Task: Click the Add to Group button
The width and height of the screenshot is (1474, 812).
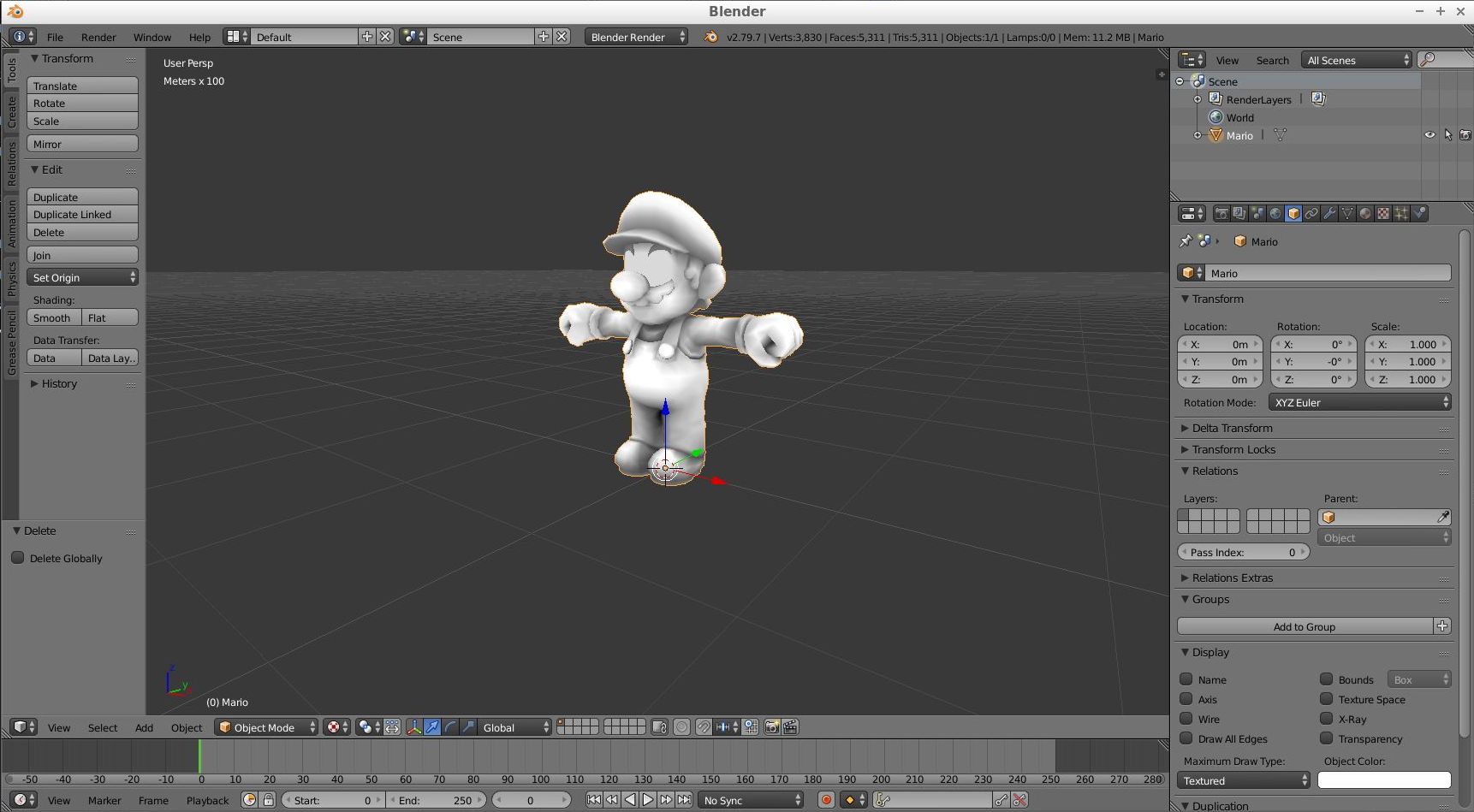Action: 1305,626
